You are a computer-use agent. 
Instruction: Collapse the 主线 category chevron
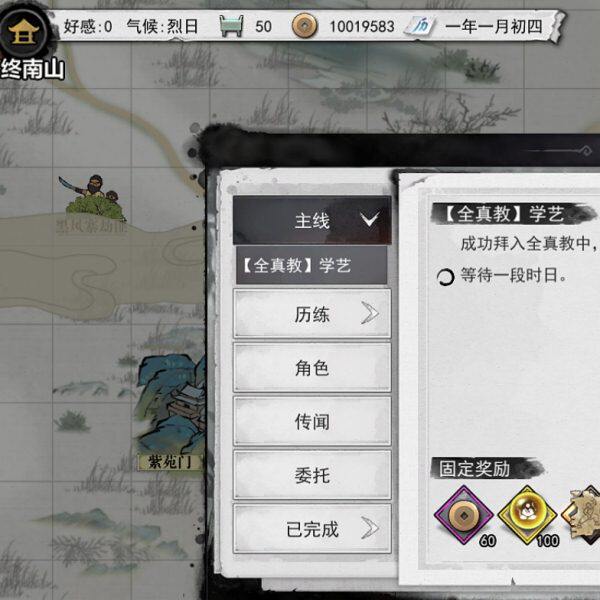click(x=370, y=220)
